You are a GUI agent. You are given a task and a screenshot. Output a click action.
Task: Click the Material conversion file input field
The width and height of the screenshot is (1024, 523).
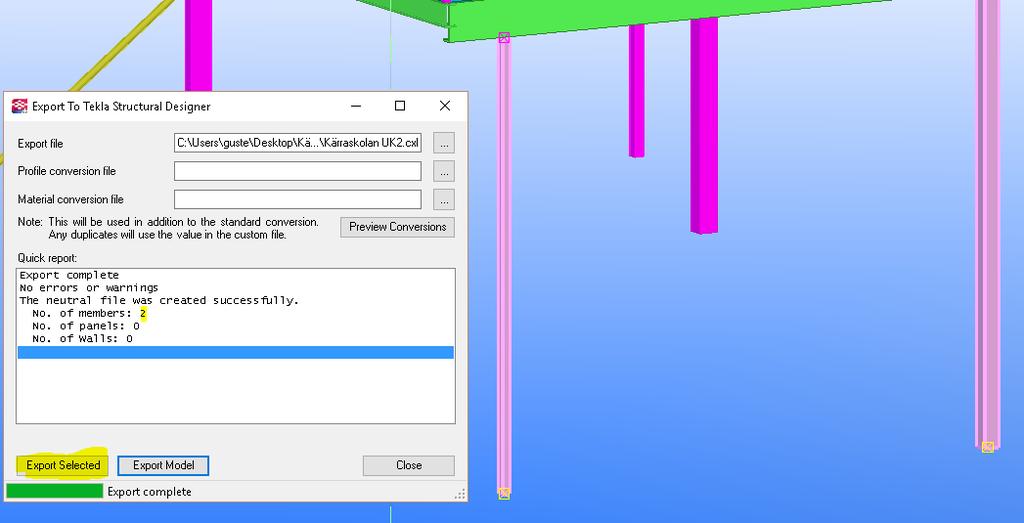[298, 200]
